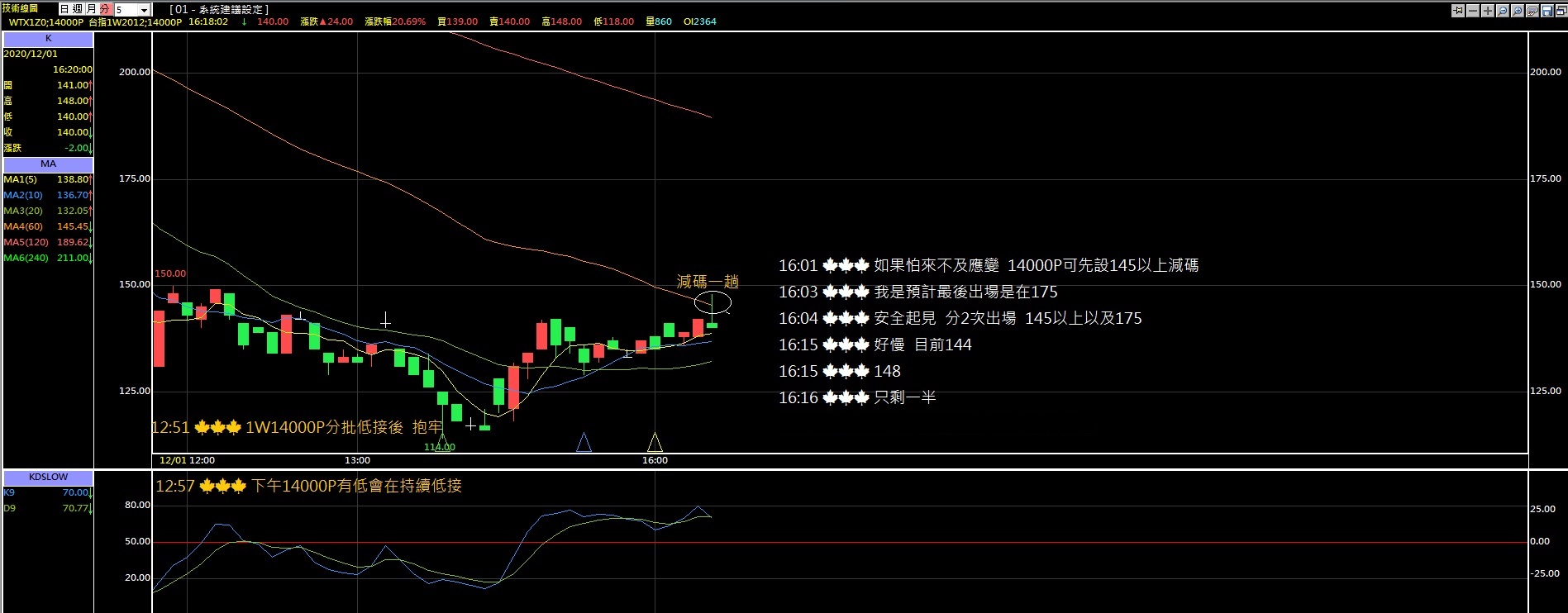
Task: Click the KDSLOW indicator header
Action: pyautogui.click(x=48, y=477)
